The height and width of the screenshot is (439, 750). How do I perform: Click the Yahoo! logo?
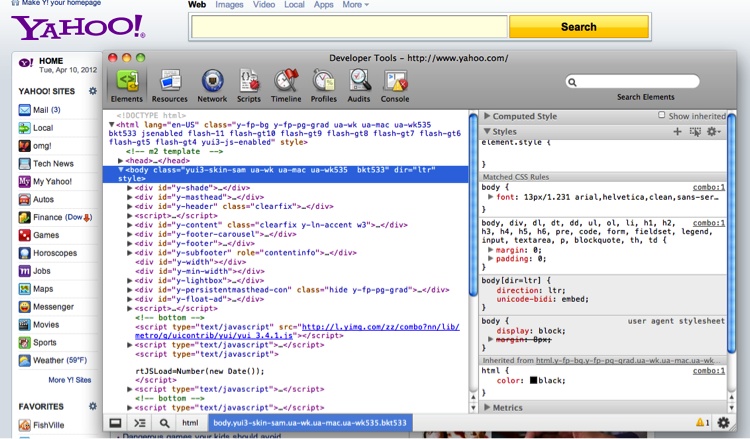pos(78,27)
